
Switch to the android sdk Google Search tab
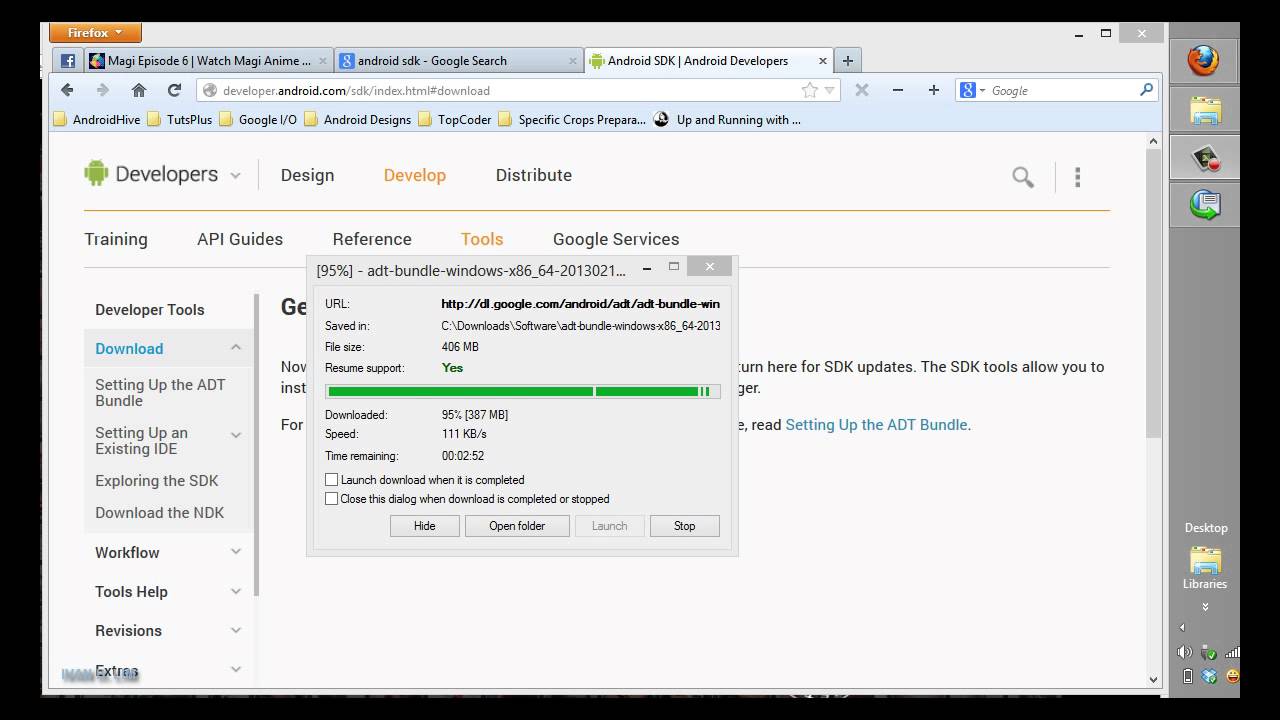click(459, 61)
